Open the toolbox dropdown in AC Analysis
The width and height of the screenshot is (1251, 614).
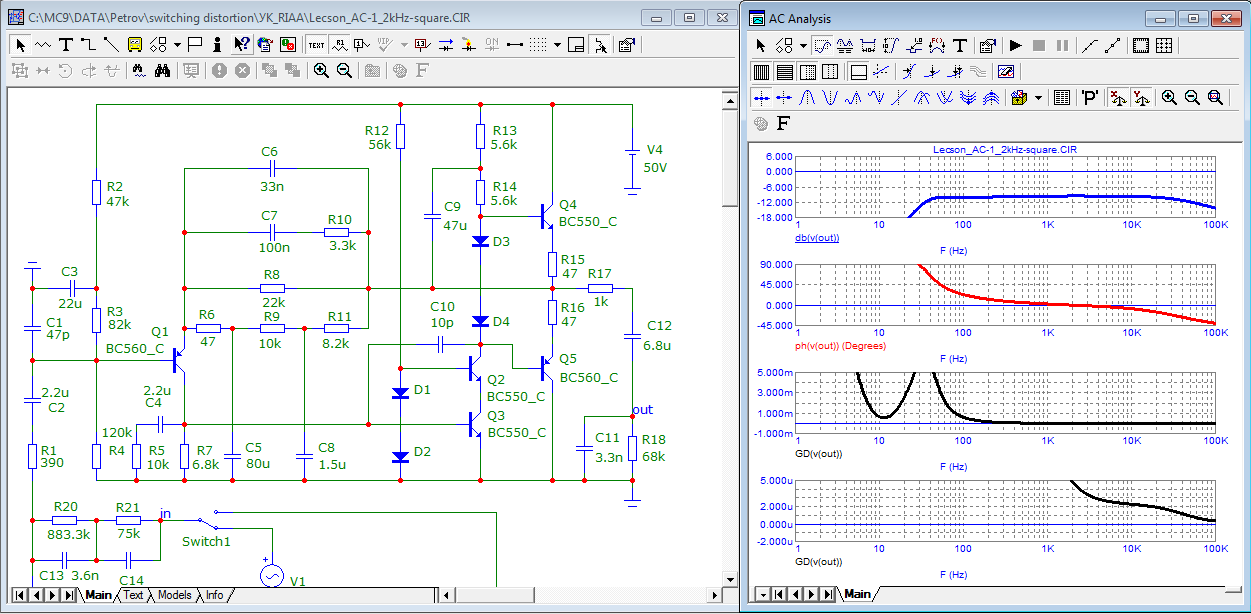click(x=1040, y=97)
